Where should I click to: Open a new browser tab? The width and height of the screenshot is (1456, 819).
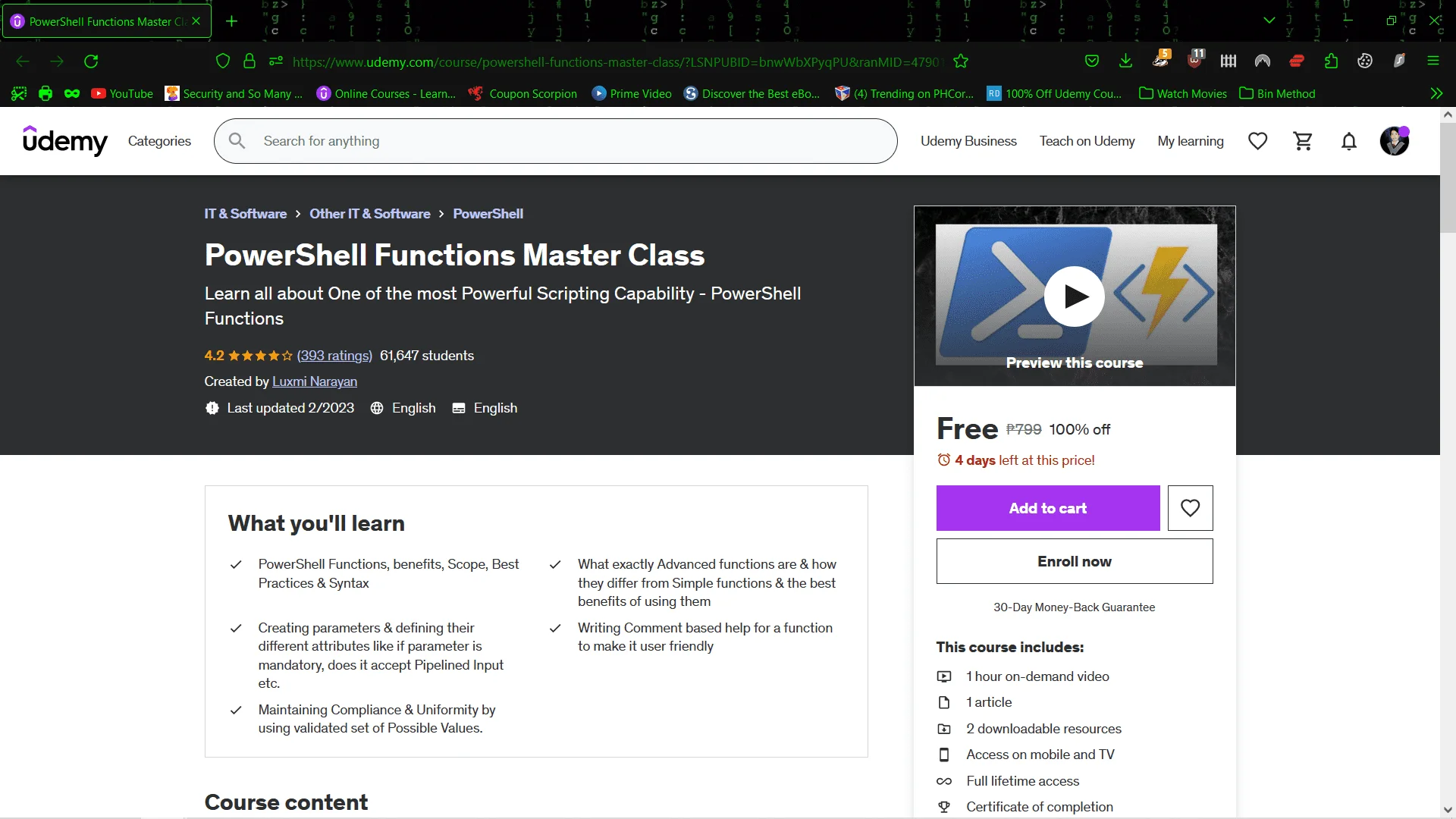(x=232, y=21)
